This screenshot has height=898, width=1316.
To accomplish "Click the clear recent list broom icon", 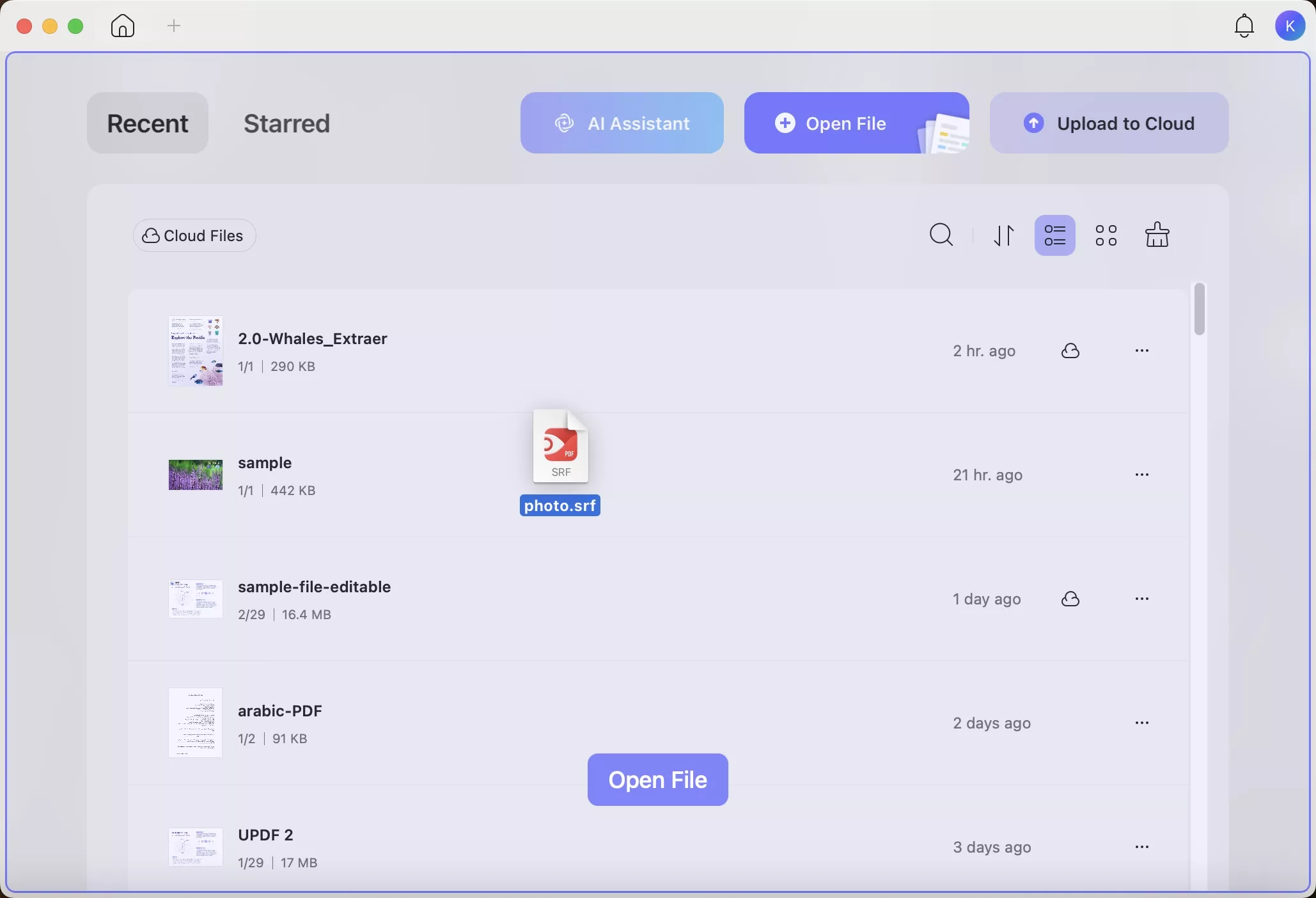I will [x=1157, y=235].
